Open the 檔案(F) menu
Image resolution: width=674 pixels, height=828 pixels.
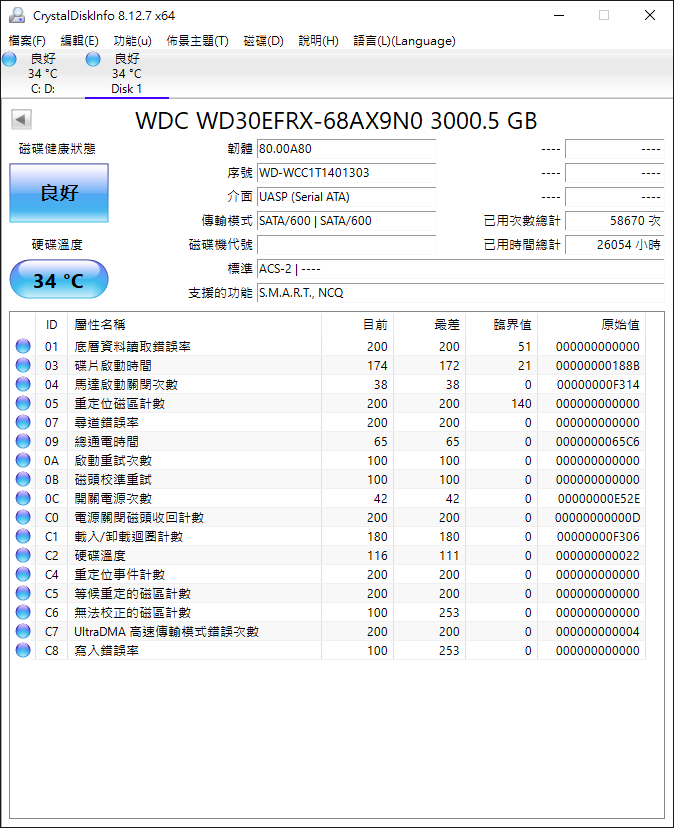27,41
